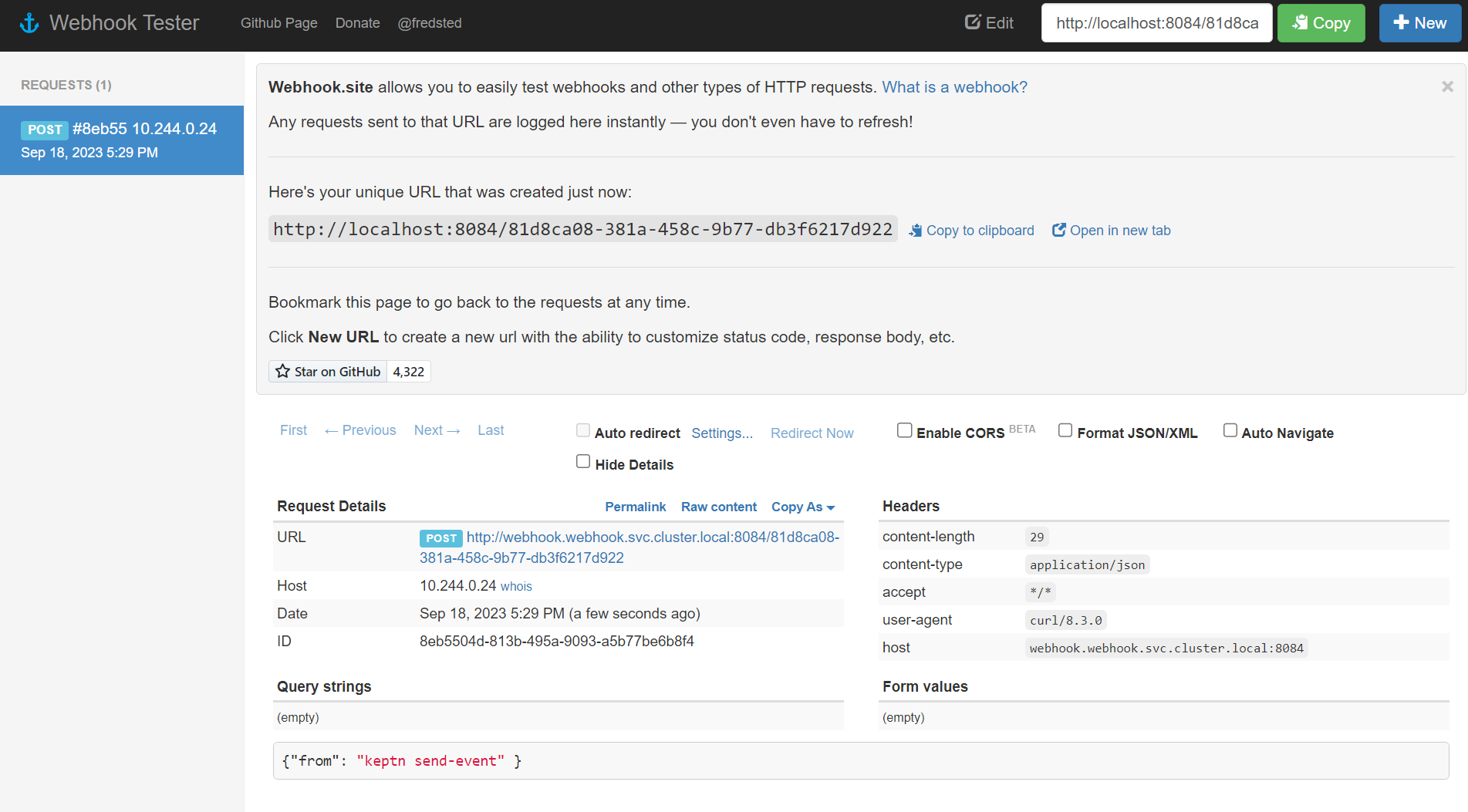Image resolution: width=1468 pixels, height=812 pixels.
Task: Click the localhost URL input field
Action: coord(1156,22)
